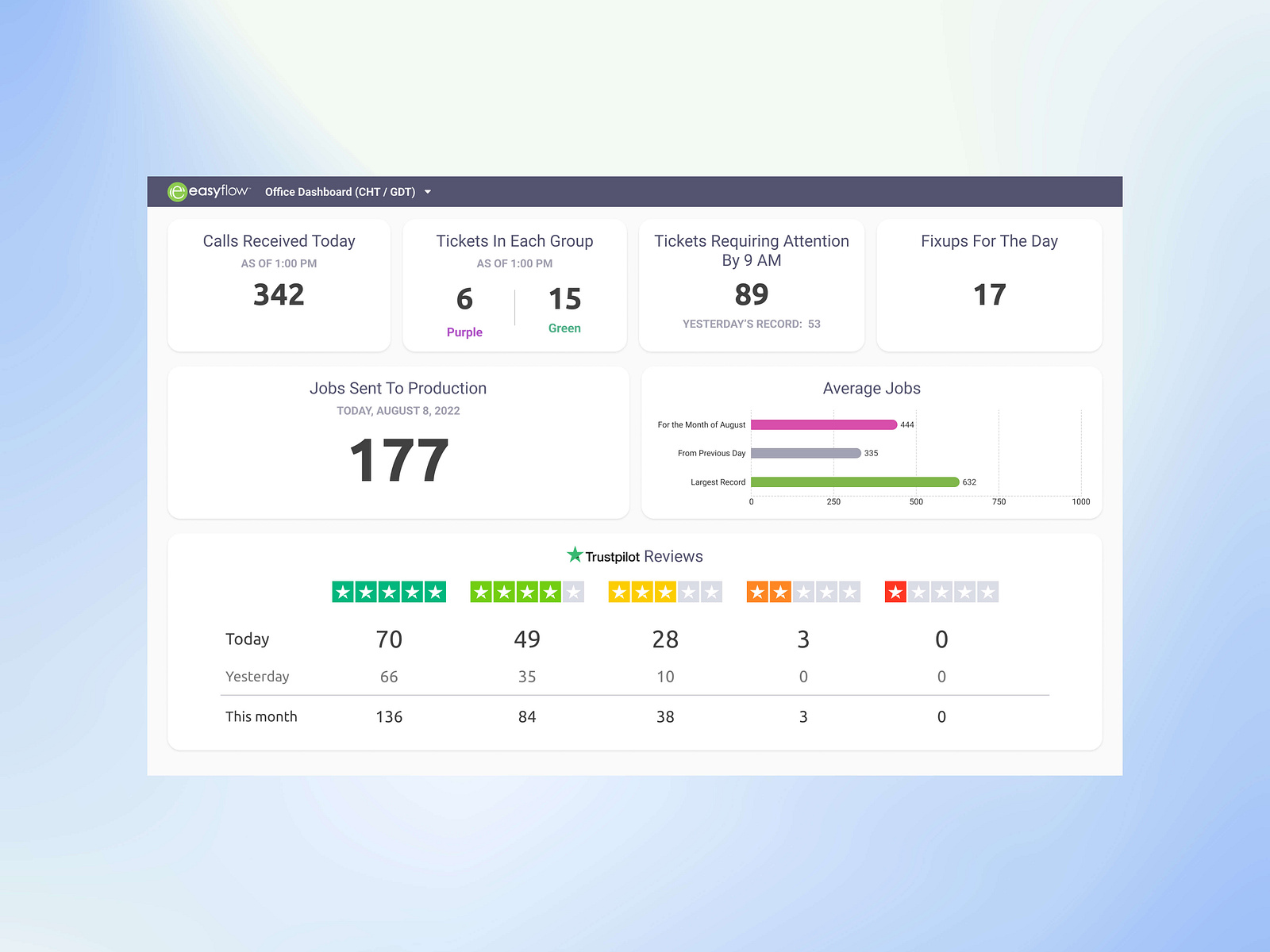Click the Jobs Sent To Production count 177

tap(398, 459)
